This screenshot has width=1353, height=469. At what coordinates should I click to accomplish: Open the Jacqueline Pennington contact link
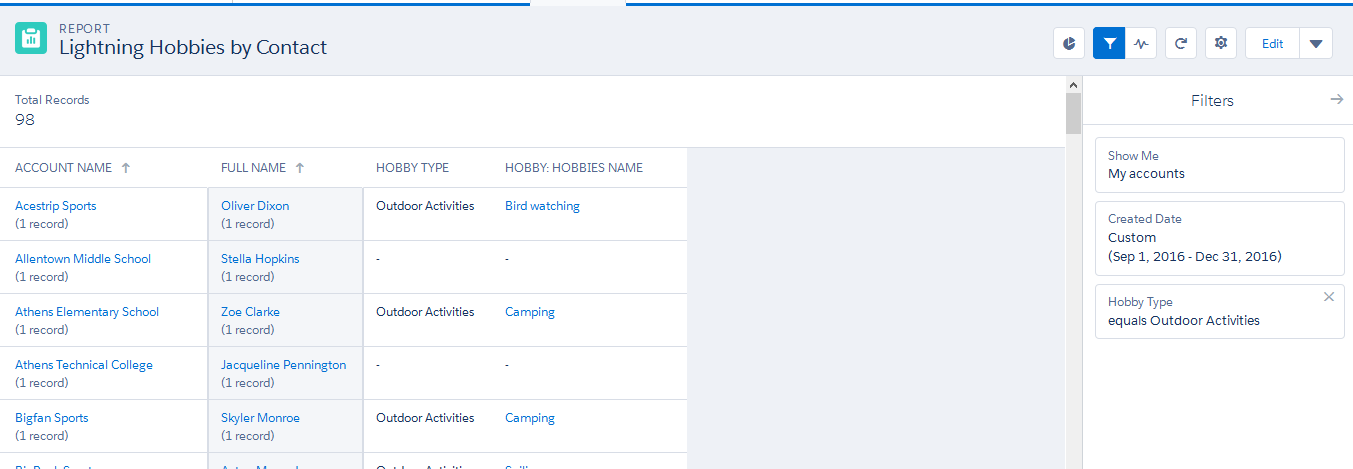(x=284, y=365)
